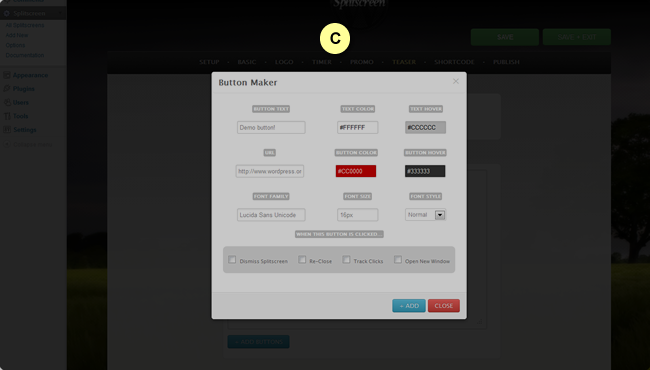Screen dimensions: 650x370
Task: Click the Plugins icon in sidebar
Action: click(7, 89)
